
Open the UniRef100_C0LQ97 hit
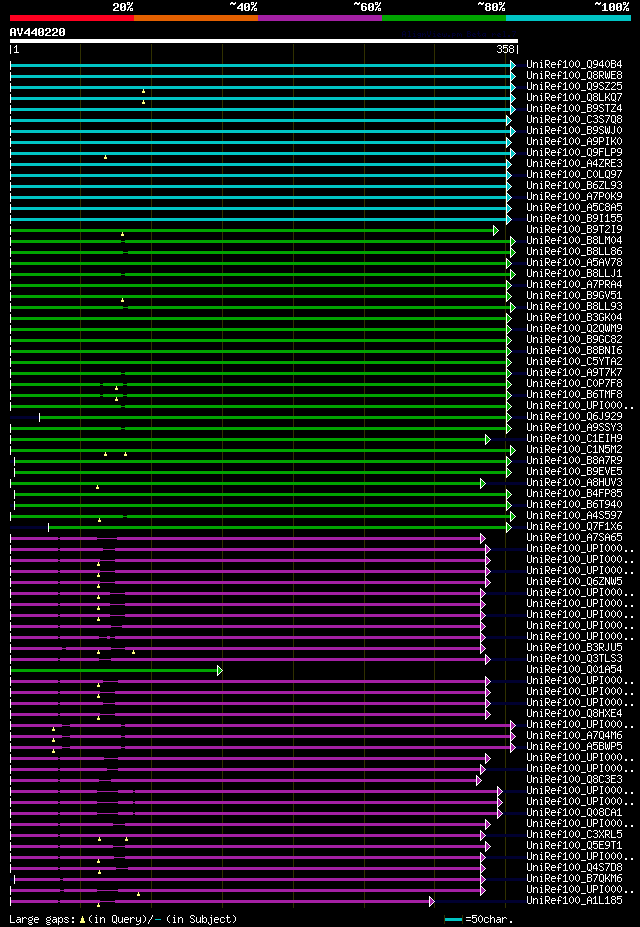pyautogui.click(x=574, y=175)
